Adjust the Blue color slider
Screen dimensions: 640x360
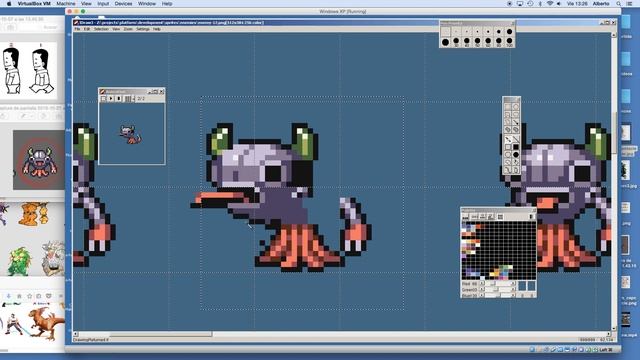click(x=498, y=295)
